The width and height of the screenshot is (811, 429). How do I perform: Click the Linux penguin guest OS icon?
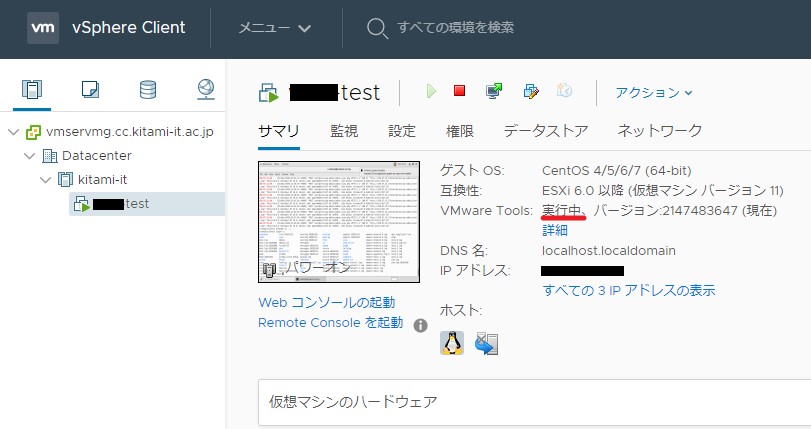(x=452, y=343)
